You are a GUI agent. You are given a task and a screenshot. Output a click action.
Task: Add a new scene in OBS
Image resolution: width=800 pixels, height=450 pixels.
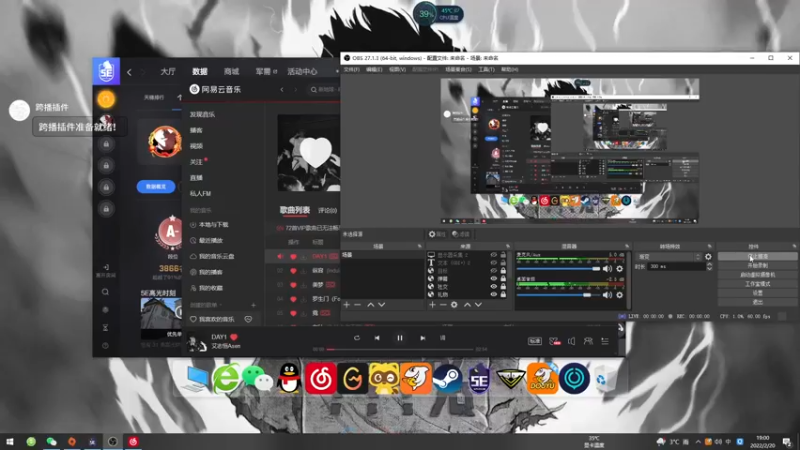click(x=347, y=305)
